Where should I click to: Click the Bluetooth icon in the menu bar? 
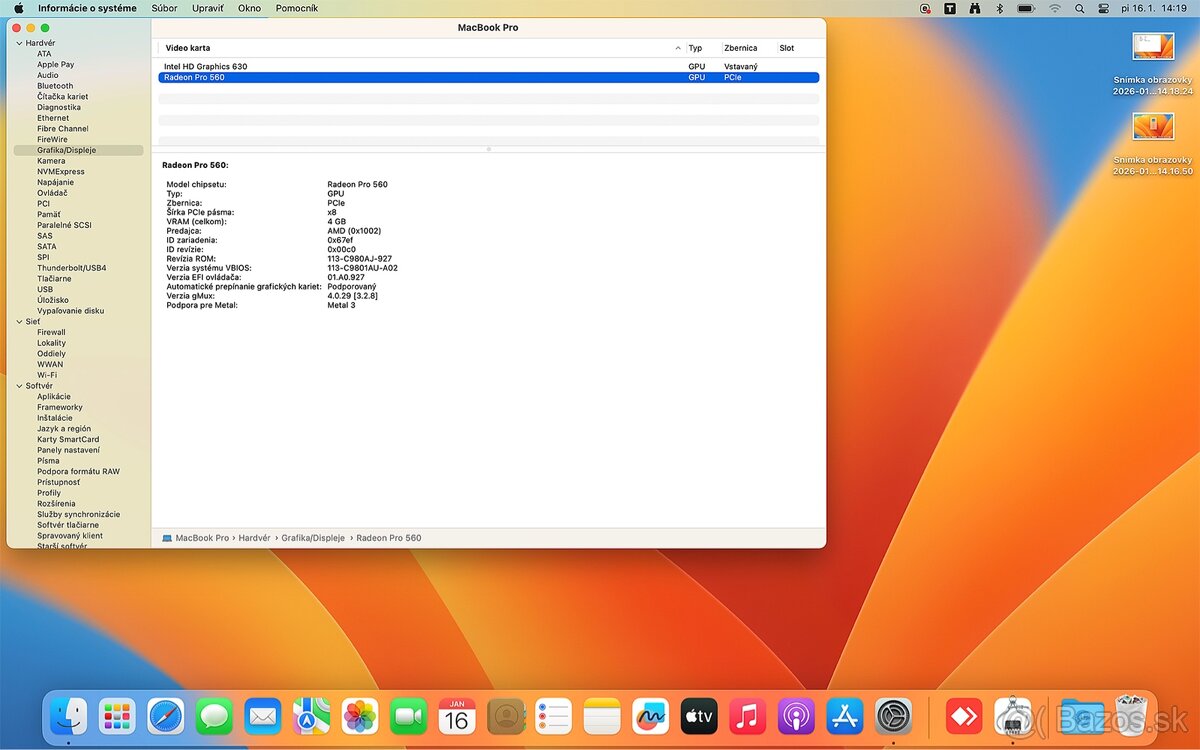(x=1000, y=8)
